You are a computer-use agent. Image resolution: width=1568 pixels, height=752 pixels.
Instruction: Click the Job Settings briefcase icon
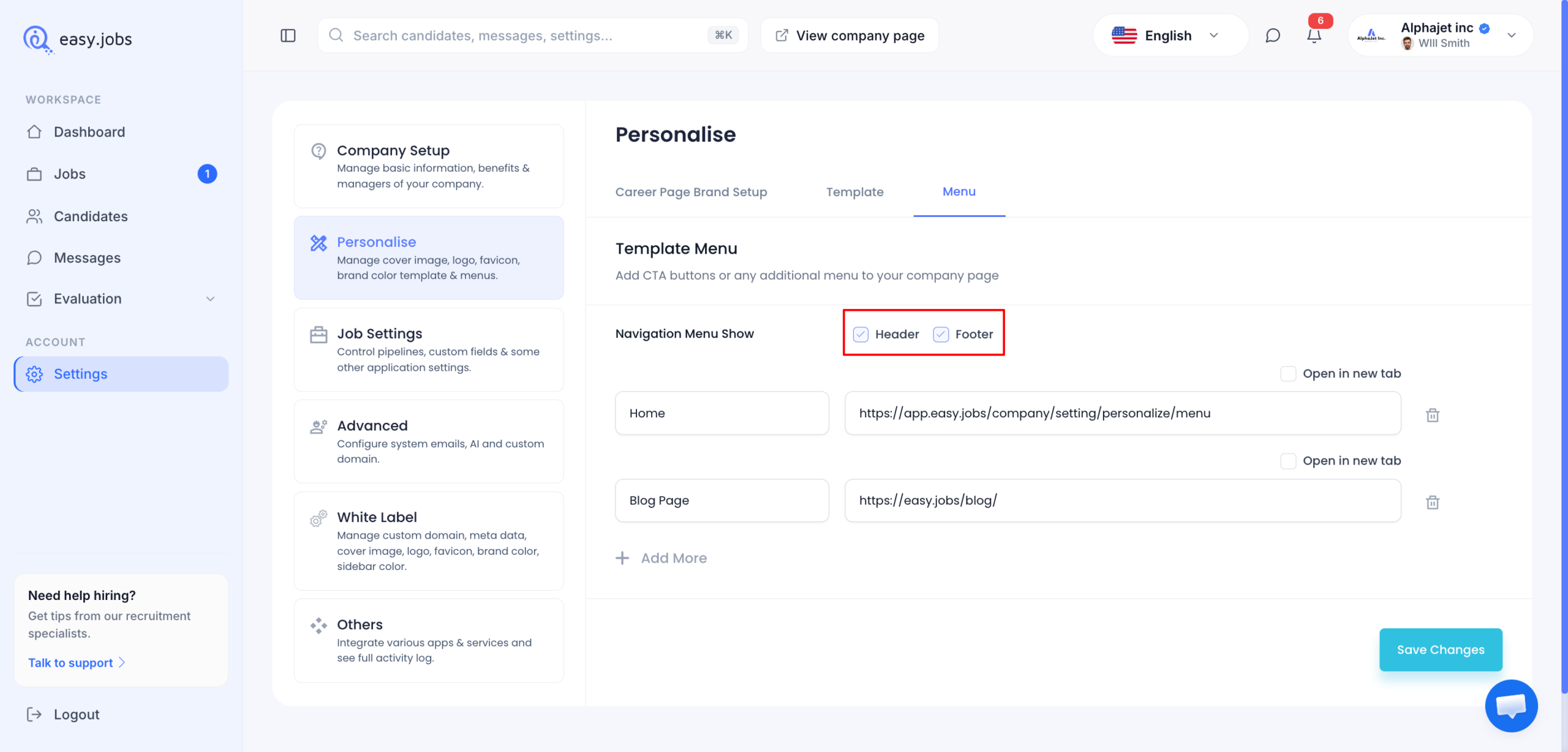tap(318, 335)
